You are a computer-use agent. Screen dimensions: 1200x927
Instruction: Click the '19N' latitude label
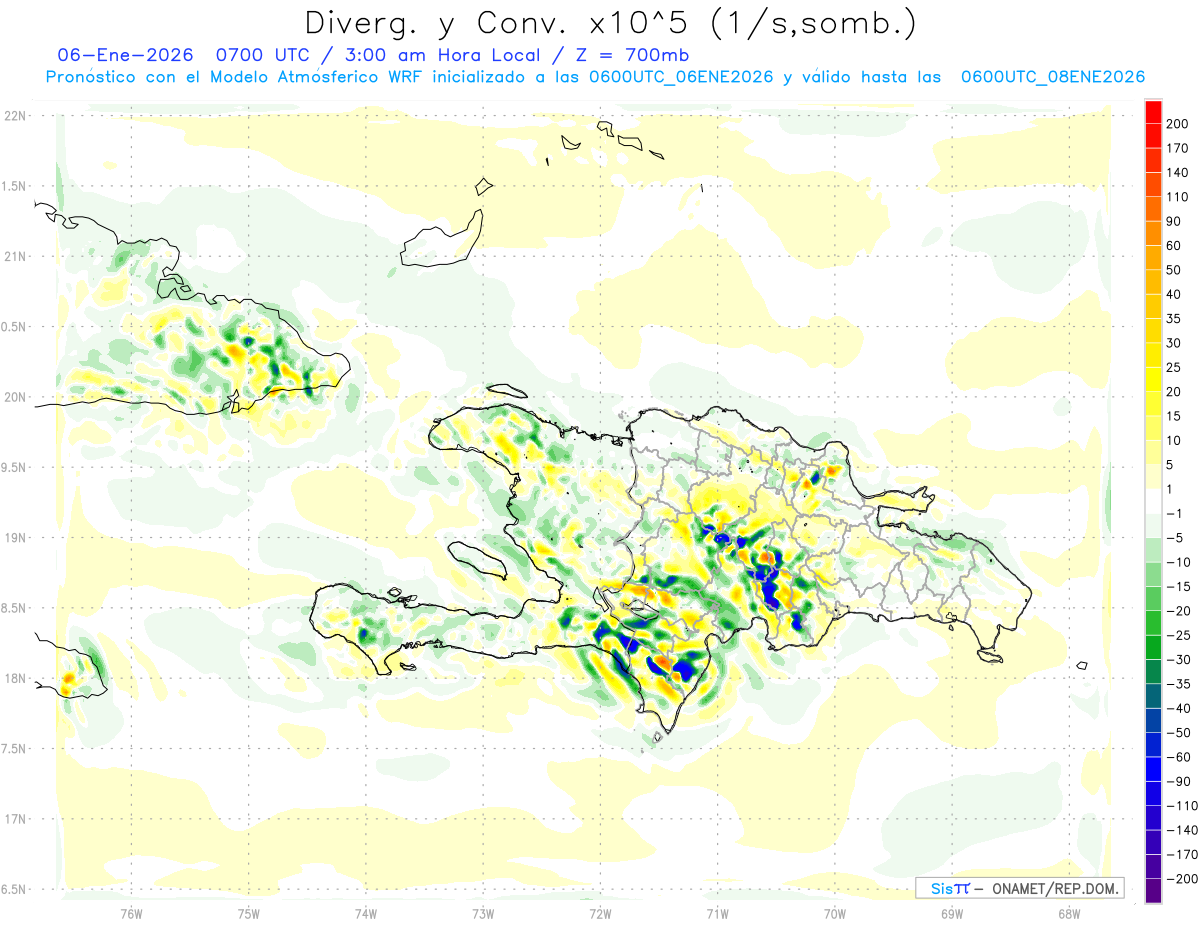tap(13, 537)
